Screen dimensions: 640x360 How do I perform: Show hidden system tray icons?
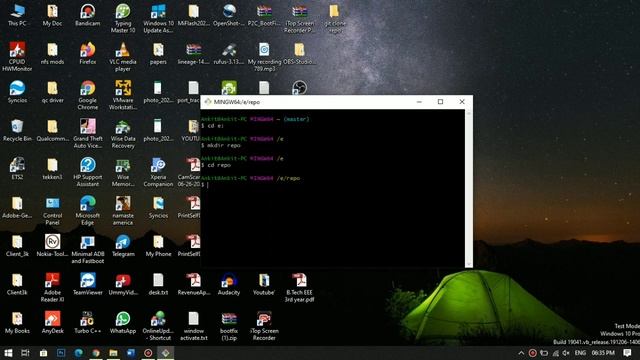tap(521, 353)
